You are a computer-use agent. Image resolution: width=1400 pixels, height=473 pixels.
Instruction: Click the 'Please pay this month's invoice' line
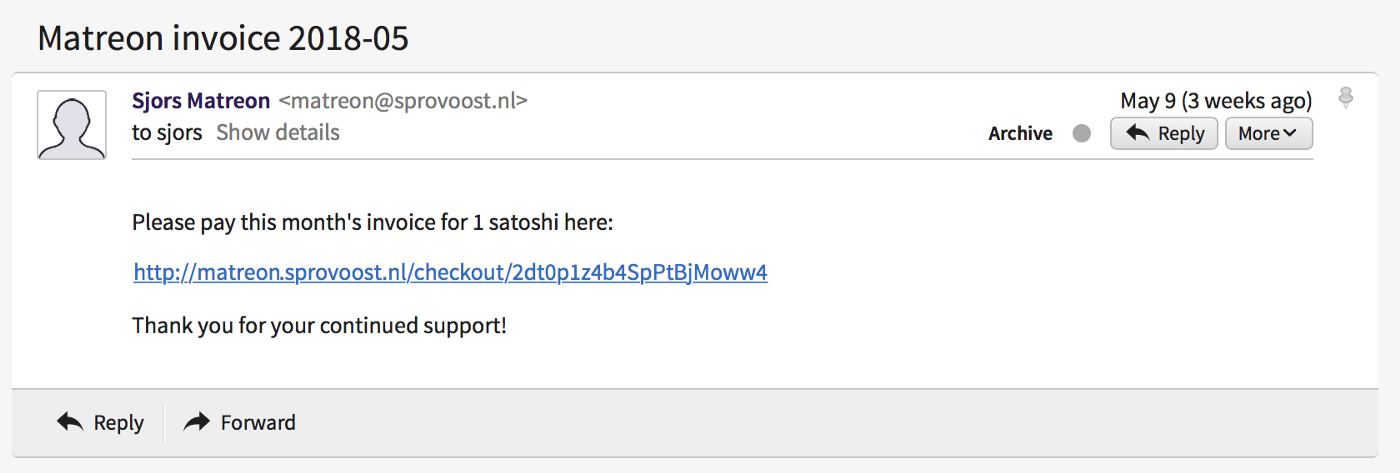click(372, 222)
